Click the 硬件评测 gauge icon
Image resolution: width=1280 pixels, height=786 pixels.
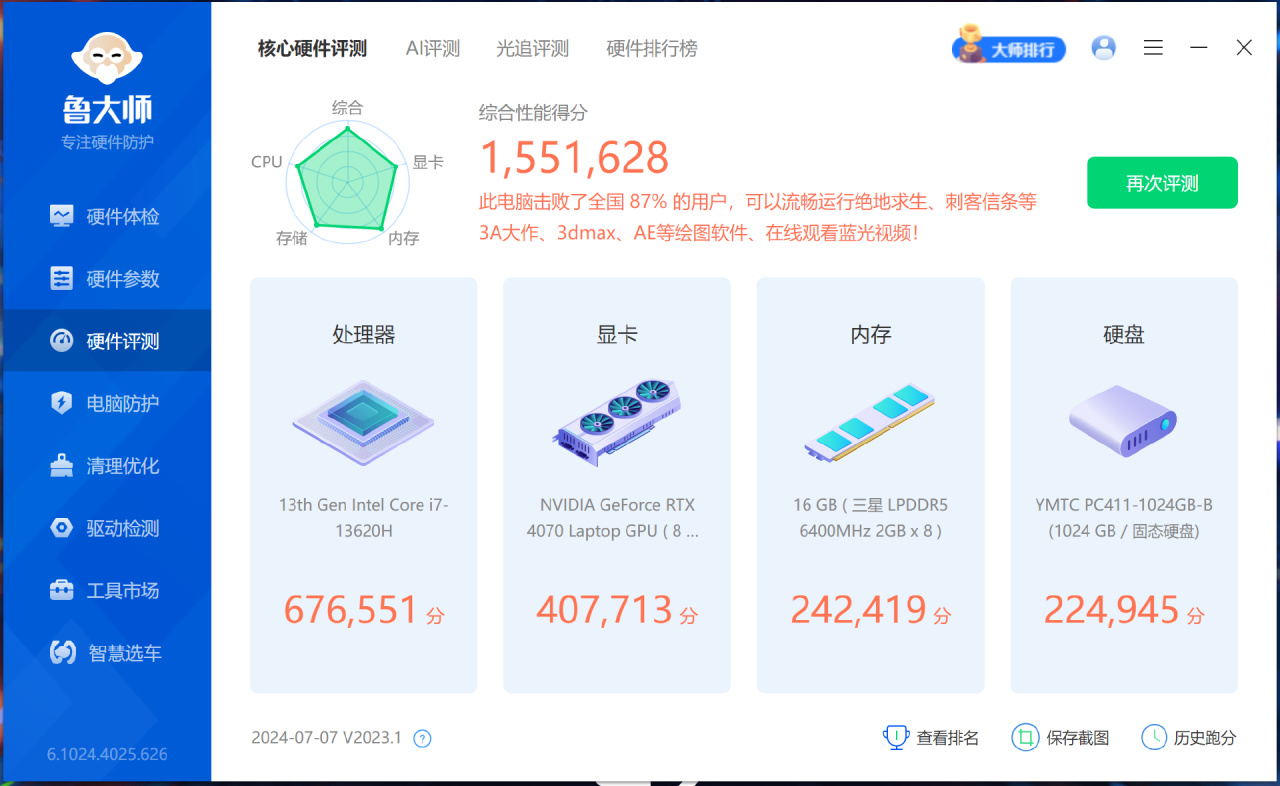[62, 341]
